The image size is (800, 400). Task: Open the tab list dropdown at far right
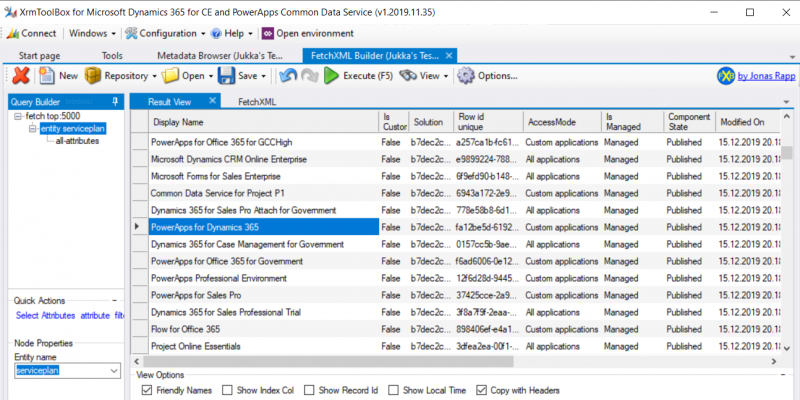click(792, 57)
